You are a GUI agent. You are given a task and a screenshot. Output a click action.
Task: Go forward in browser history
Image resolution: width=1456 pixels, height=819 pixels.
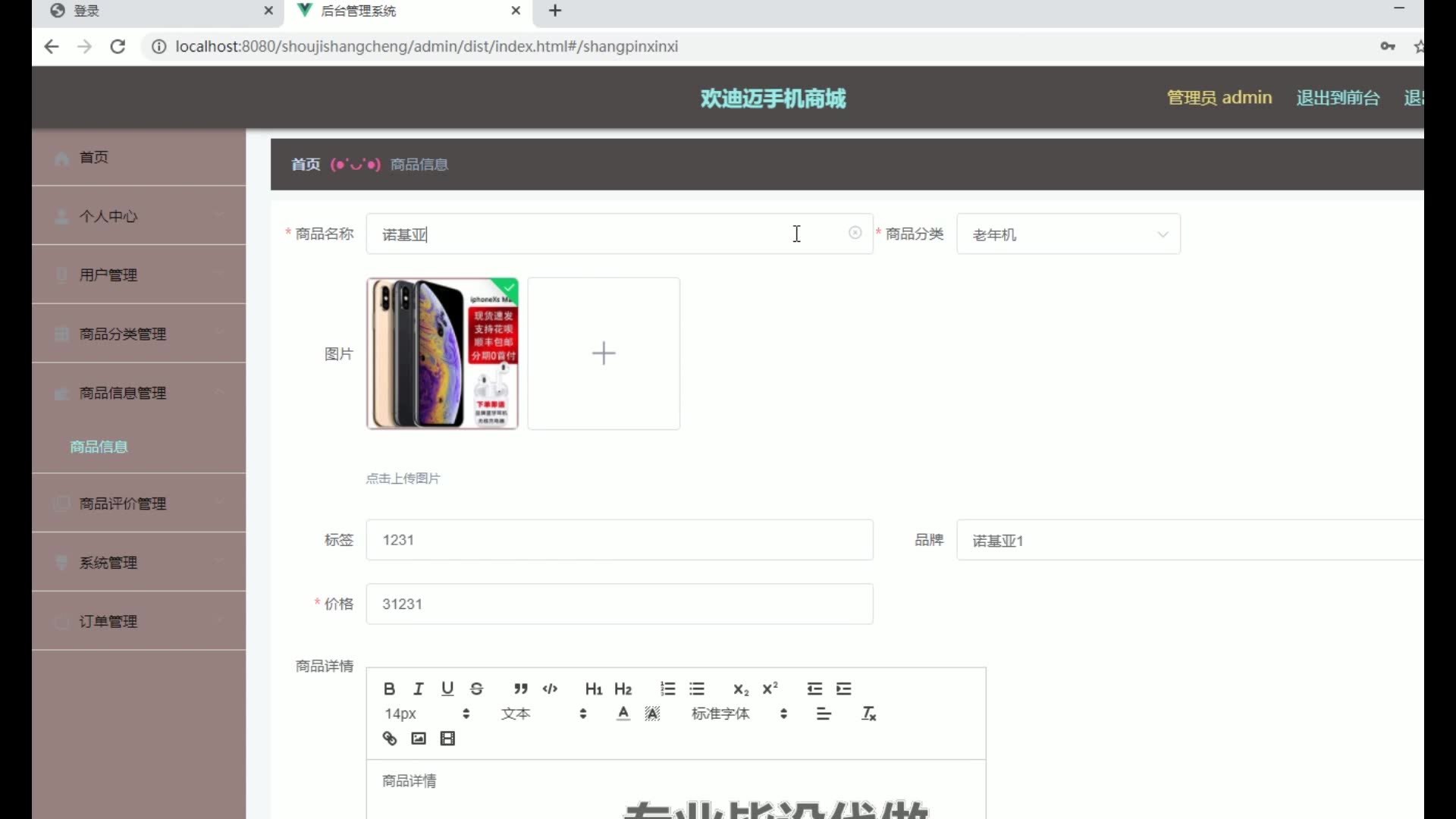(x=84, y=46)
